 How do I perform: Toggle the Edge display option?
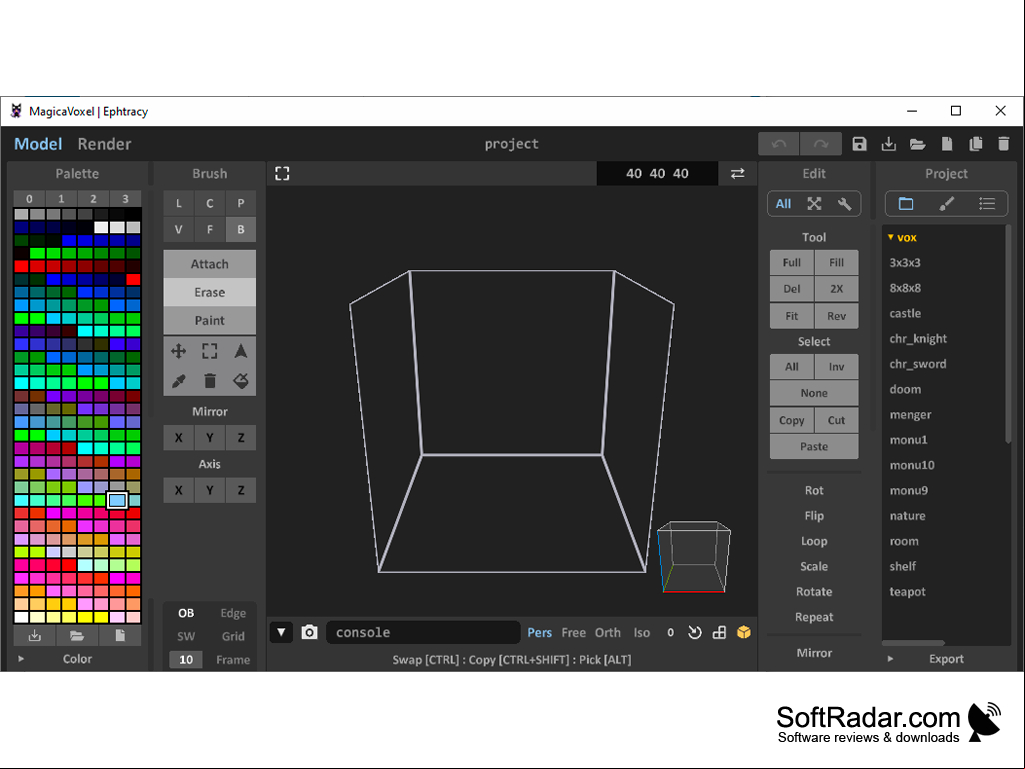(233, 613)
